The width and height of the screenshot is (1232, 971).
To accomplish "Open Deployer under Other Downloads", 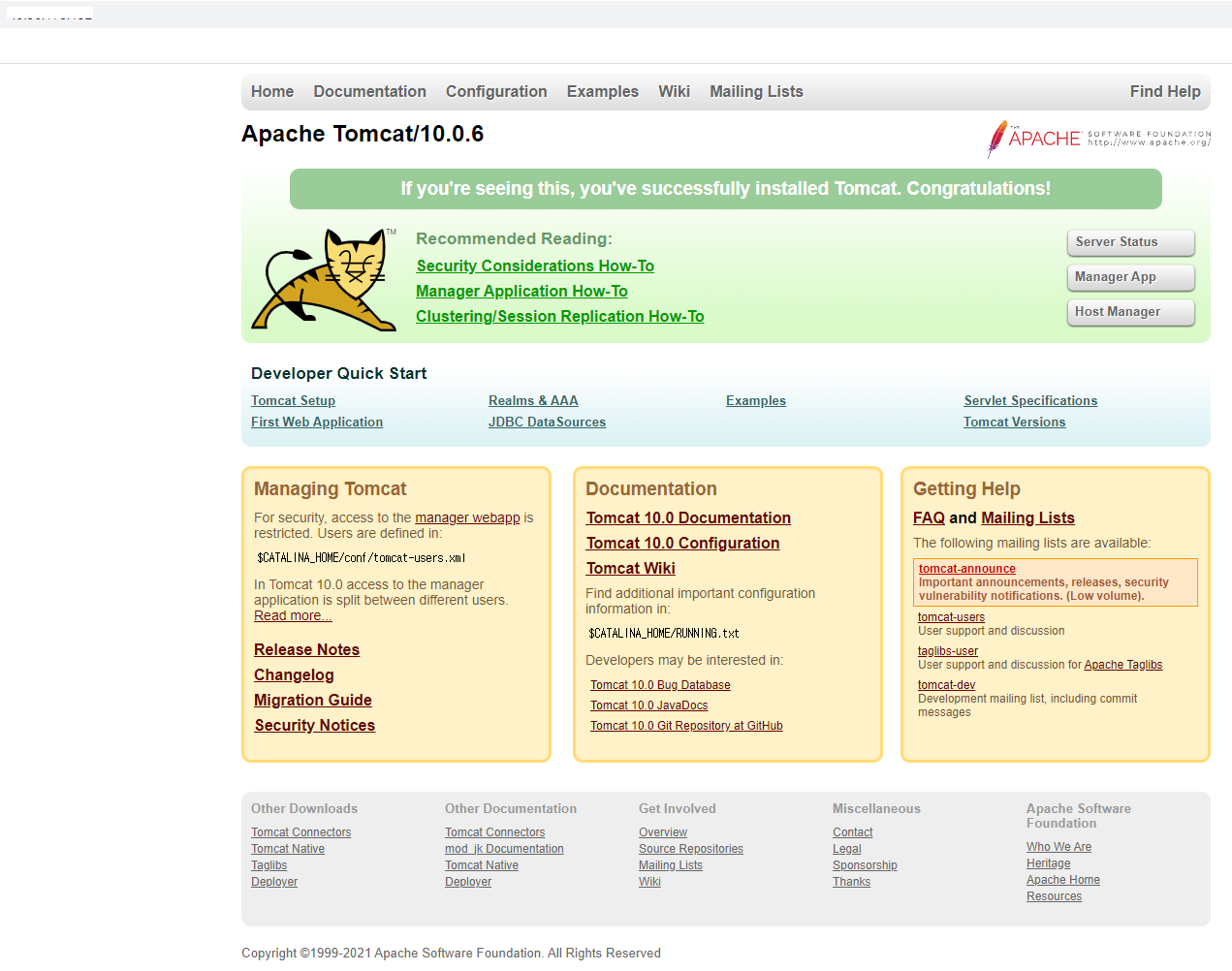I will pyautogui.click(x=274, y=882).
